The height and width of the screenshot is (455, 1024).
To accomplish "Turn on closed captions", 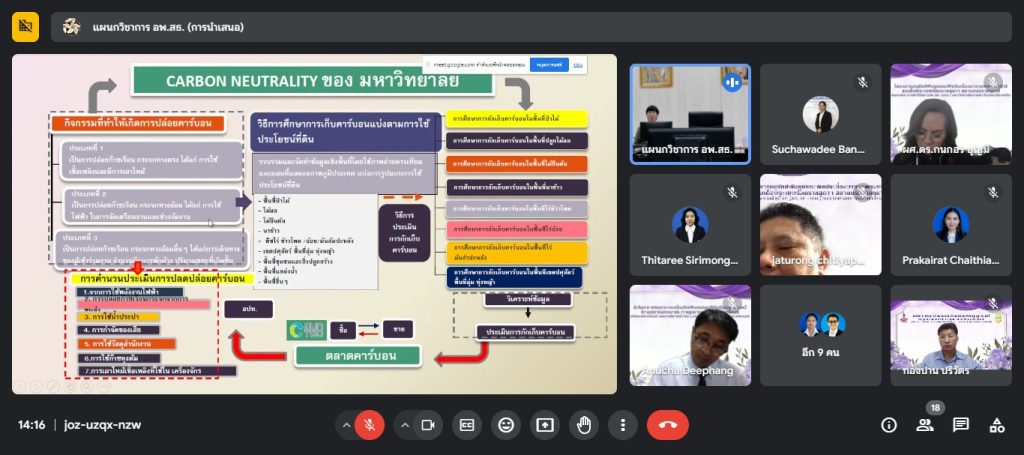I will pyautogui.click(x=466, y=425).
